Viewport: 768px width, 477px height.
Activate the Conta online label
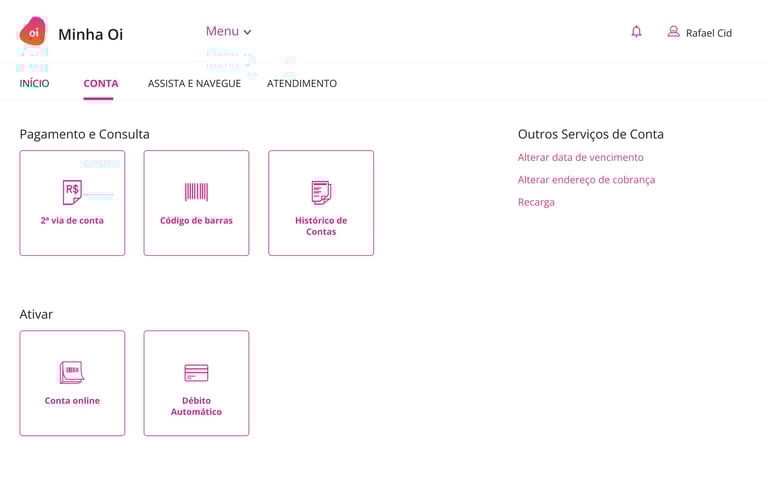point(72,401)
